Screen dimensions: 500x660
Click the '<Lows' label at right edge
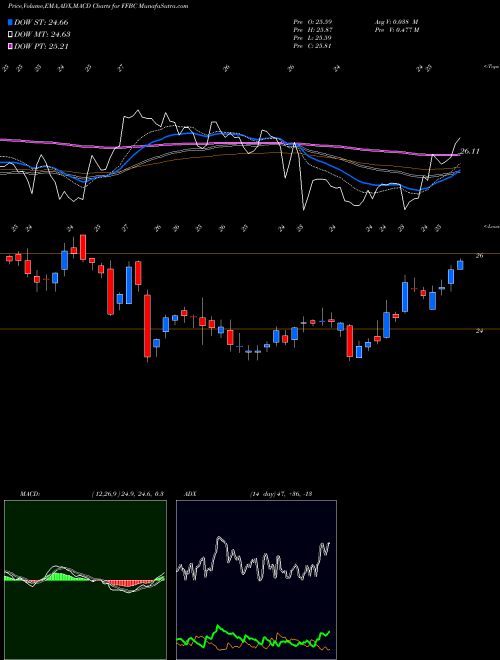pos(492,226)
